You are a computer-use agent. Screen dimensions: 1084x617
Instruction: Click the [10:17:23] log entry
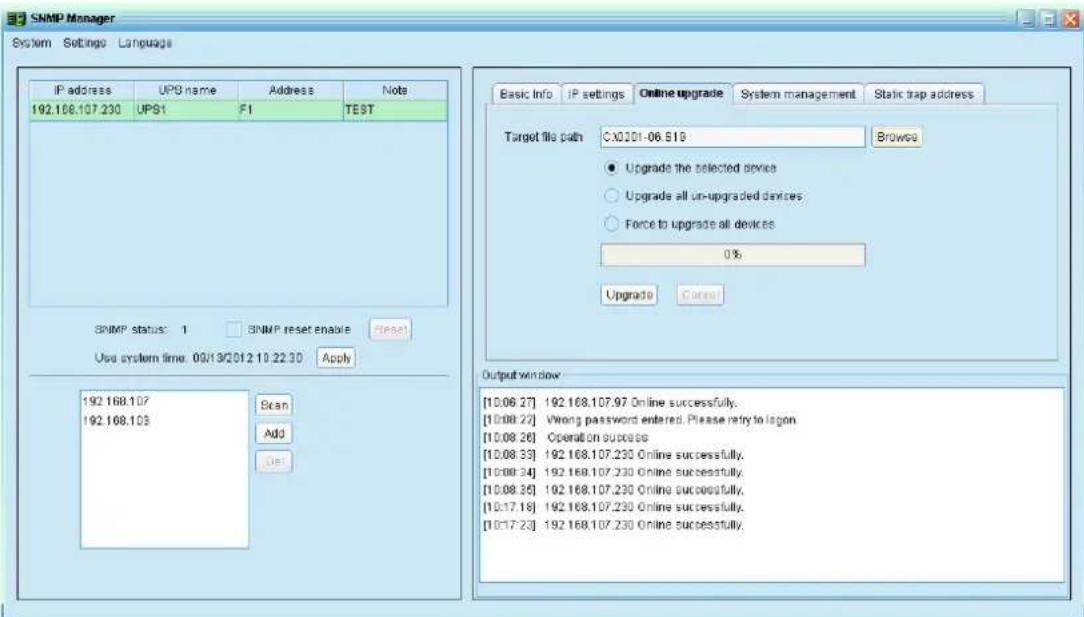tap(613, 525)
